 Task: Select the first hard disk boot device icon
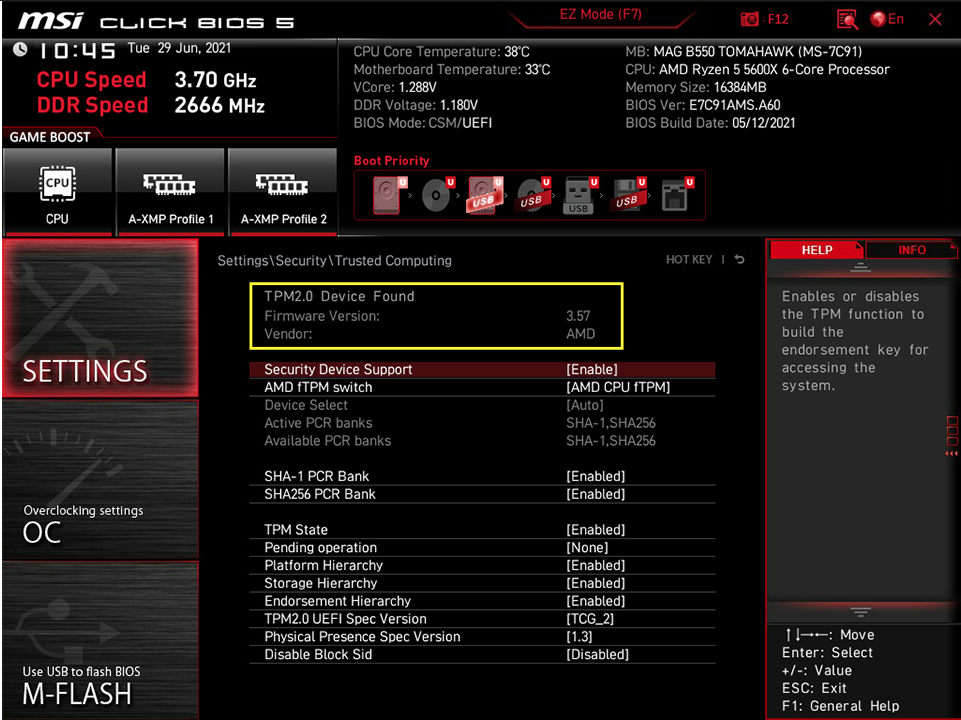click(390, 195)
